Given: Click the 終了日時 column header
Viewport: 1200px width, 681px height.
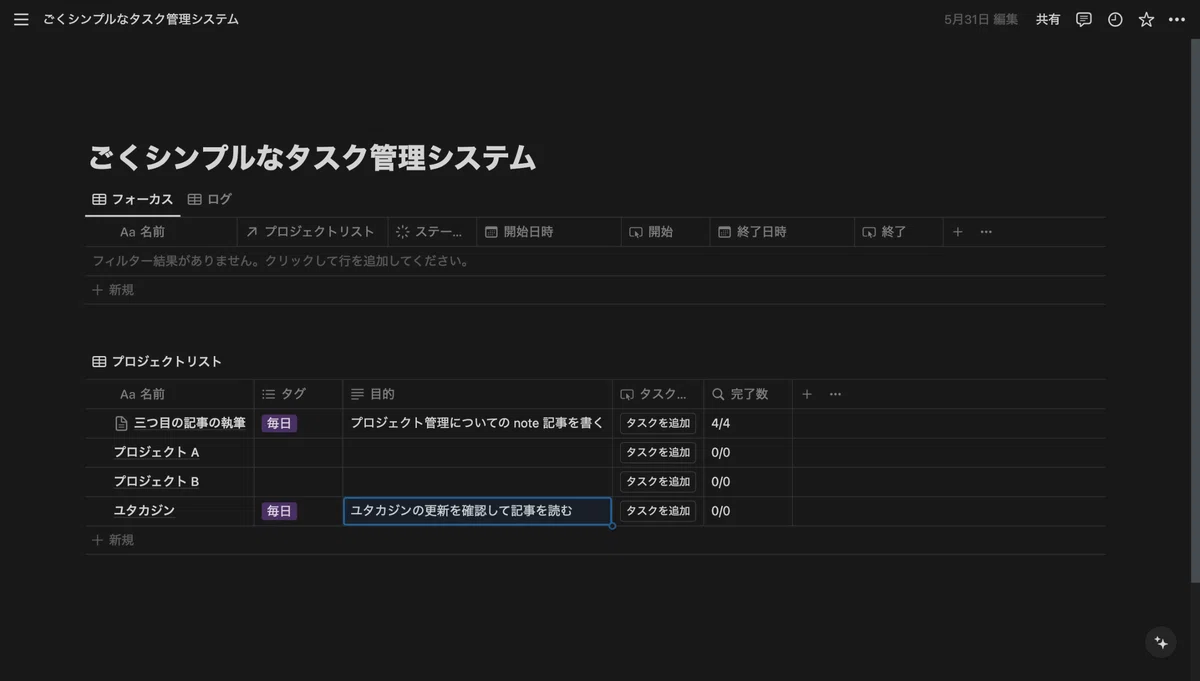Looking at the screenshot, I should tap(782, 232).
